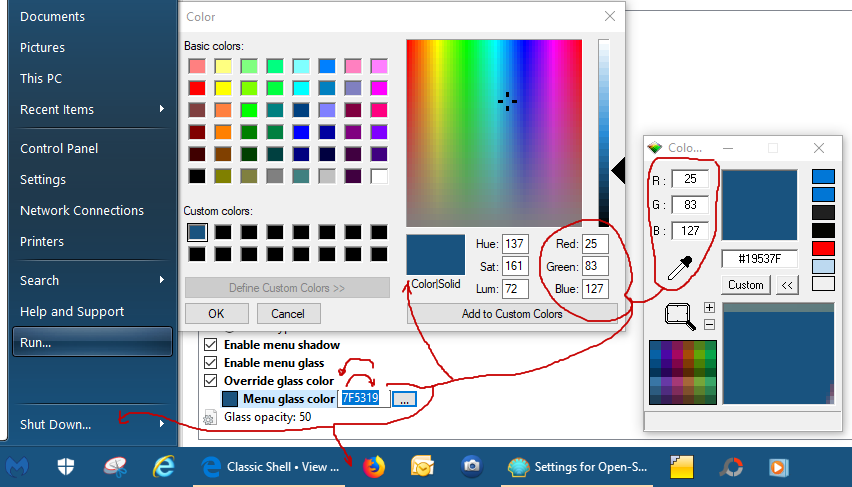Viewport: 852px width, 487px height.
Task: Select the red swatch in color utility
Action: click(x=823, y=248)
